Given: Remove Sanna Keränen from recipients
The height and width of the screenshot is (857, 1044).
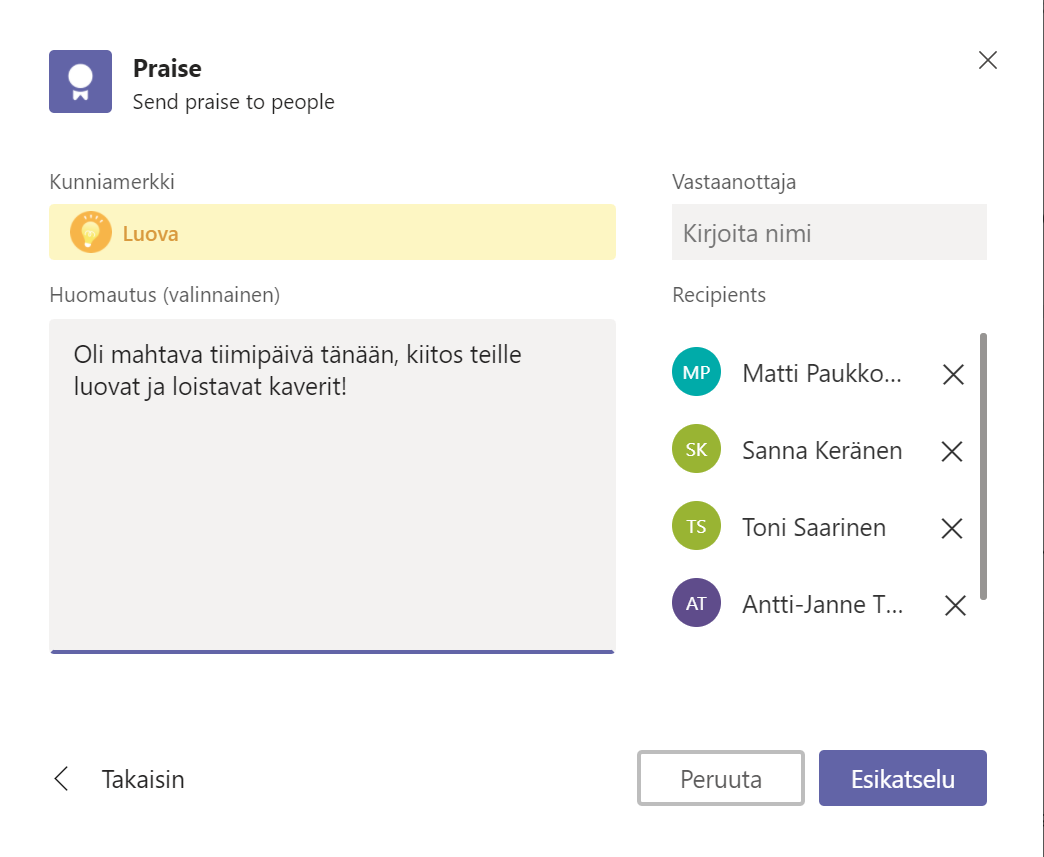Looking at the screenshot, I should (x=952, y=451).
